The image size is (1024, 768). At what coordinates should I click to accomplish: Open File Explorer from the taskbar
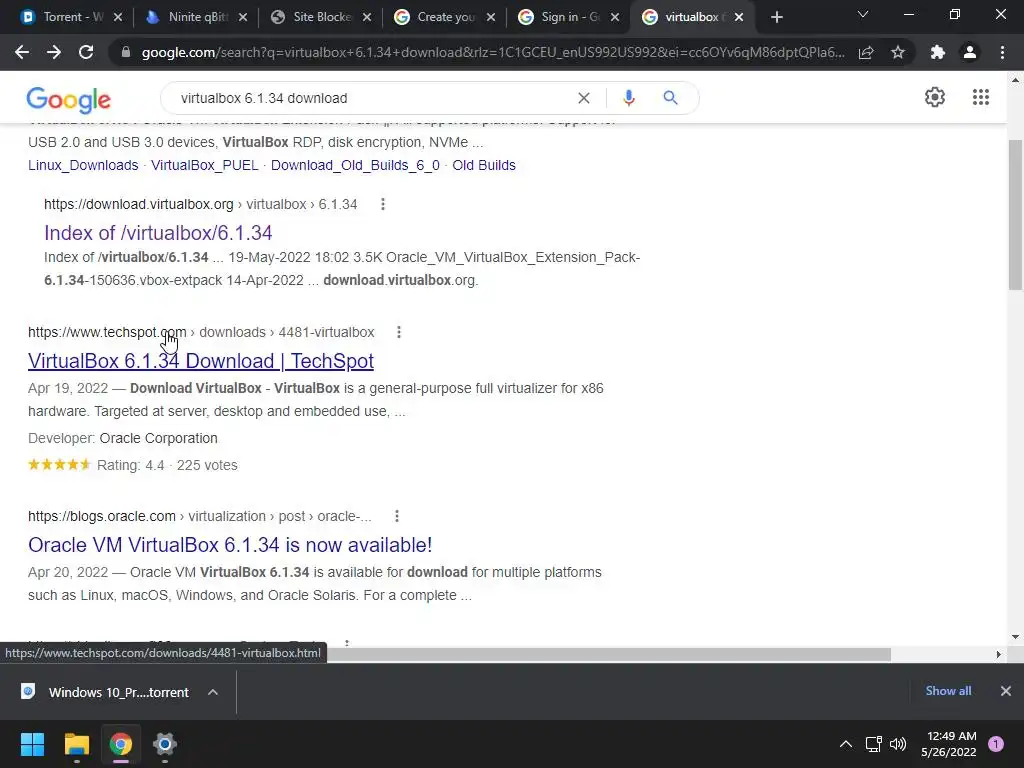[76, 744]
